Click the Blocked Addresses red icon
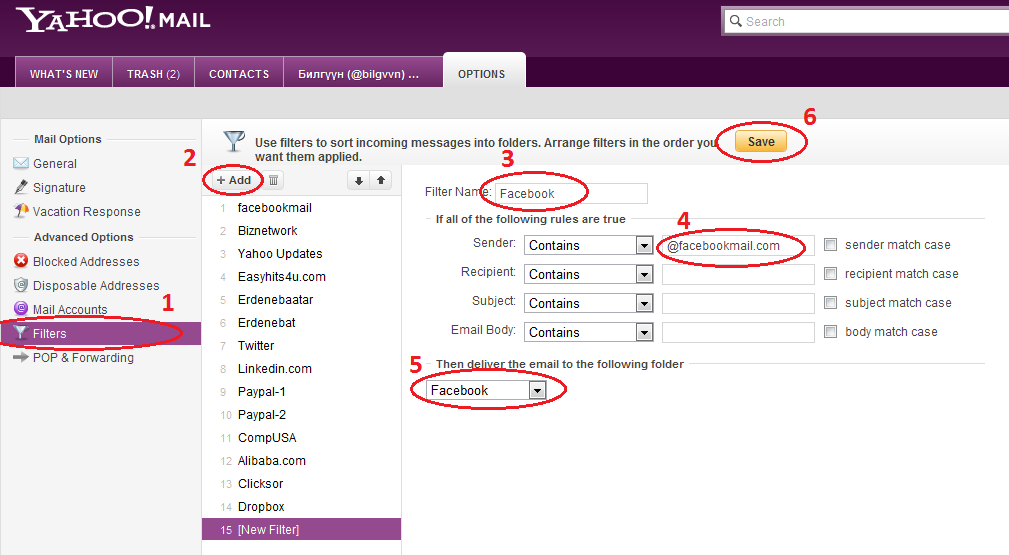 point(21,261)
